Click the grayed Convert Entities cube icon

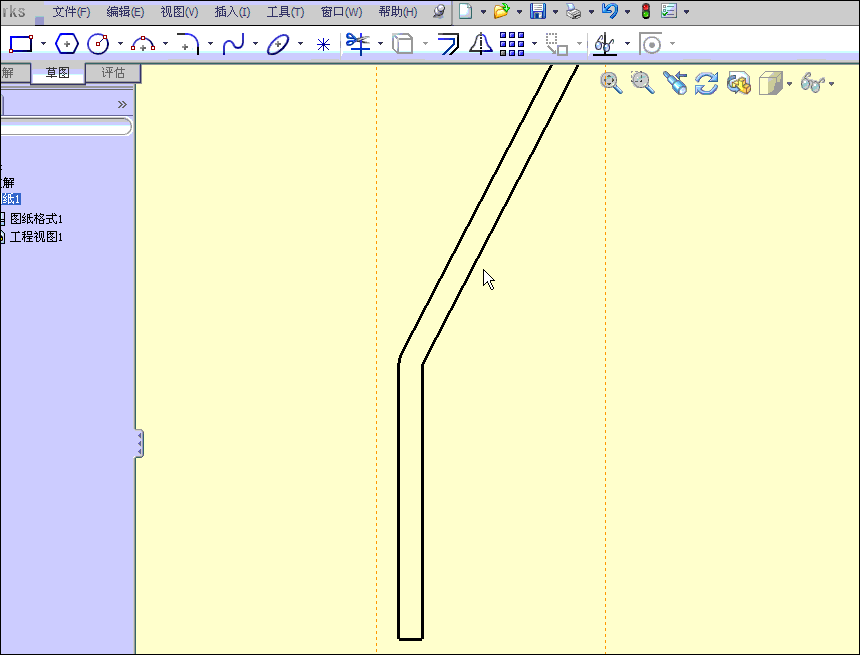pyautogui.click(x=403, y=44)
